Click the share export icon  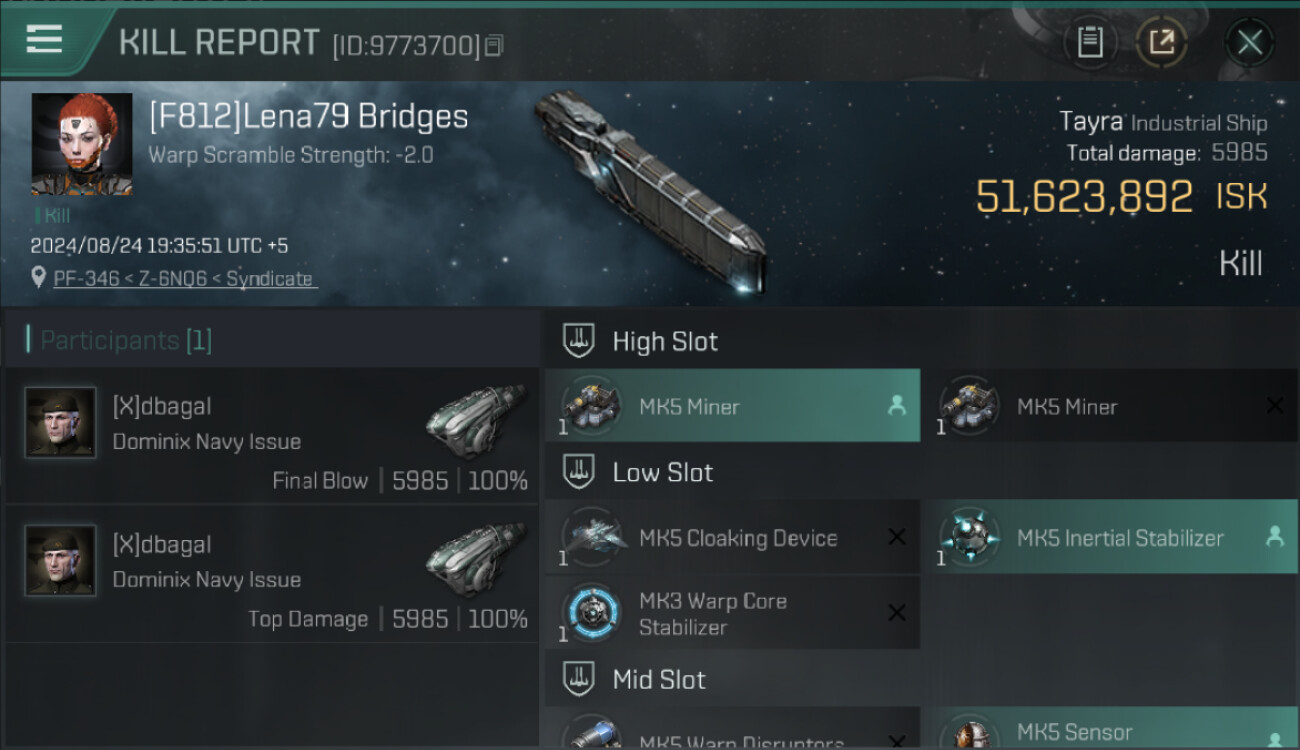click(1161, 42)
